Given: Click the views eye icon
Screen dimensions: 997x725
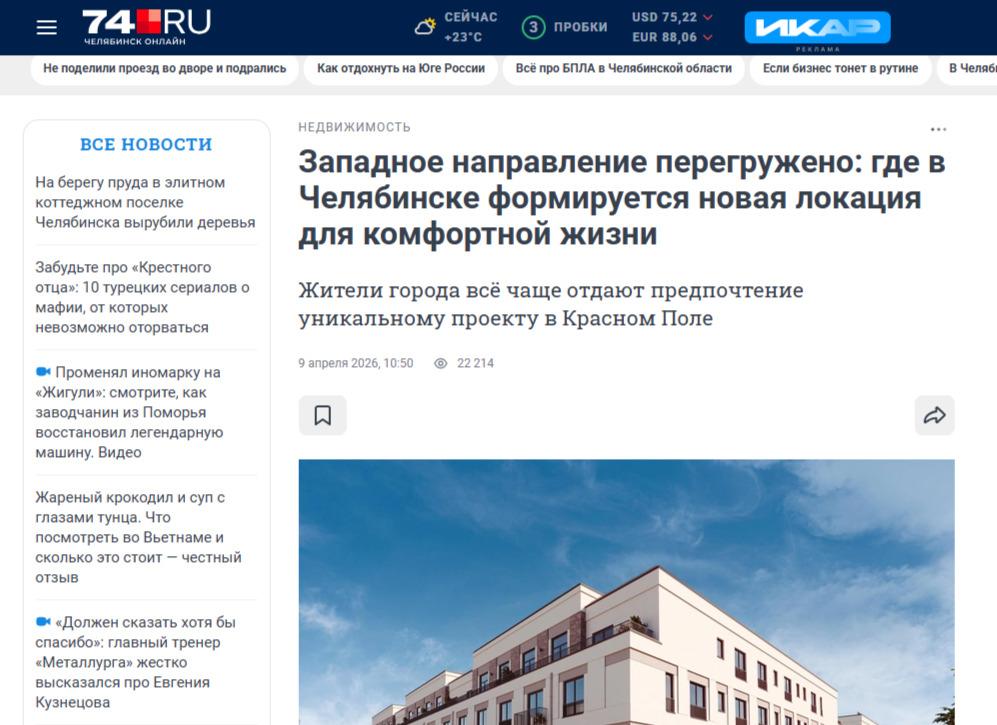Looking at the screenshot, I should [x=441, y=363].
